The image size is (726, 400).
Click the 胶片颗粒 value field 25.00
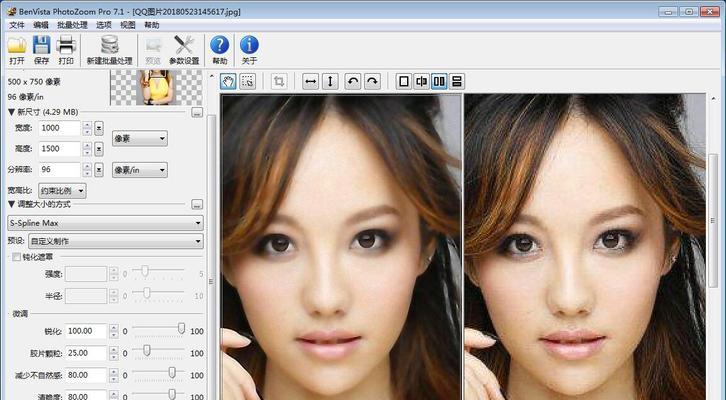[86, 353]
